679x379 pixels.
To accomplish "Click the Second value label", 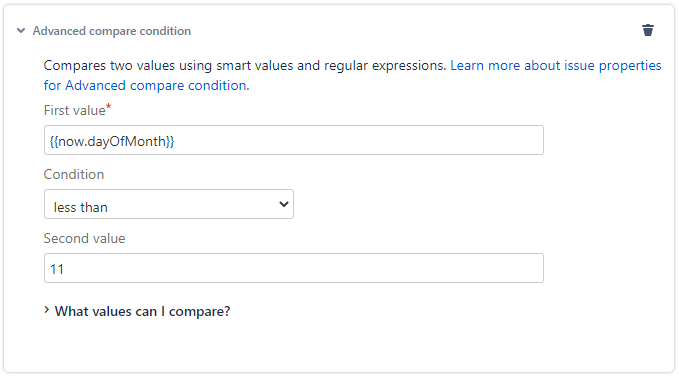I will (84, 238).
